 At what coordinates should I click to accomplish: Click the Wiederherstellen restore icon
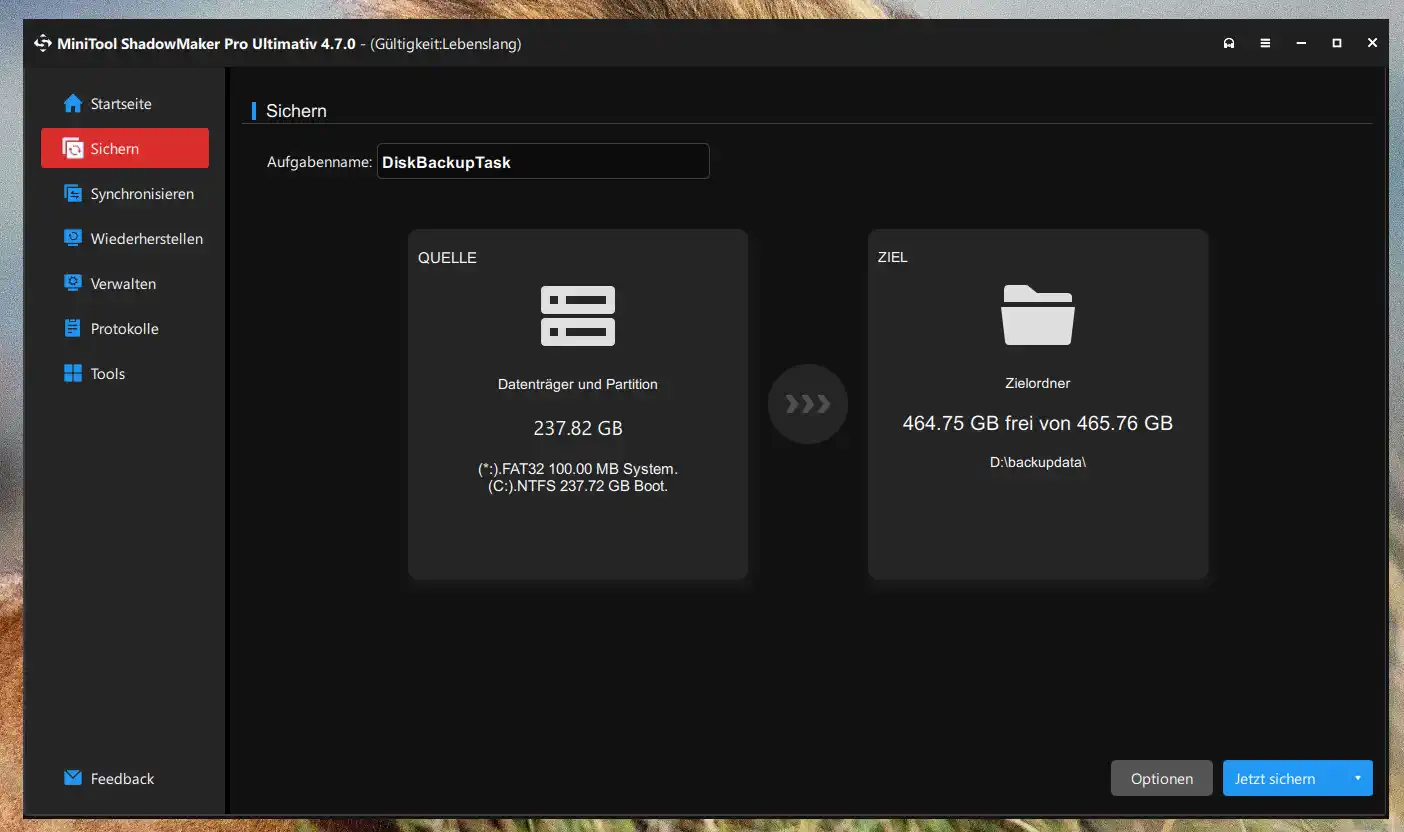72,239
